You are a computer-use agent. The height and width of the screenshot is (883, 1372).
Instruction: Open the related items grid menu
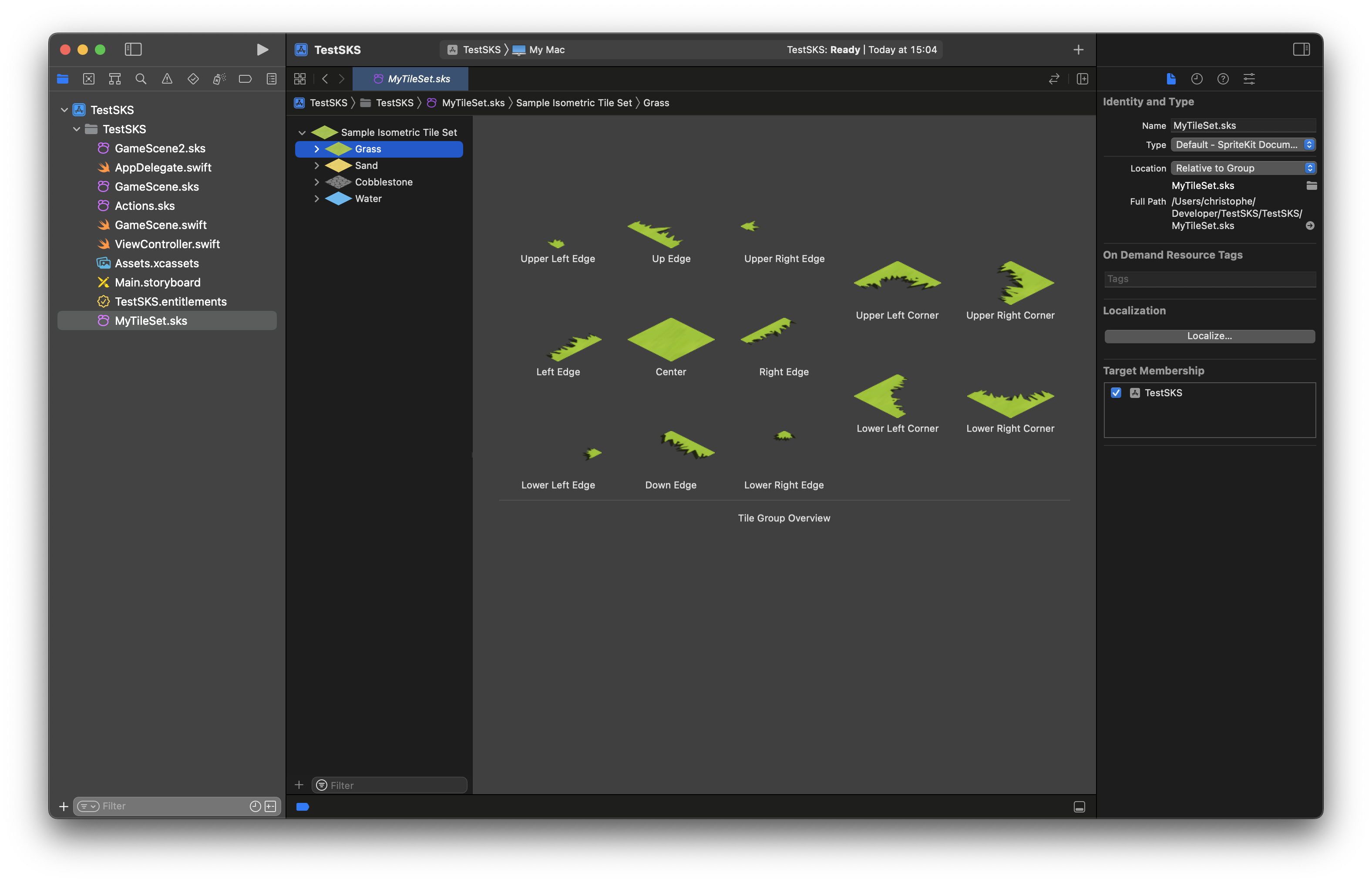click(300, 79)
